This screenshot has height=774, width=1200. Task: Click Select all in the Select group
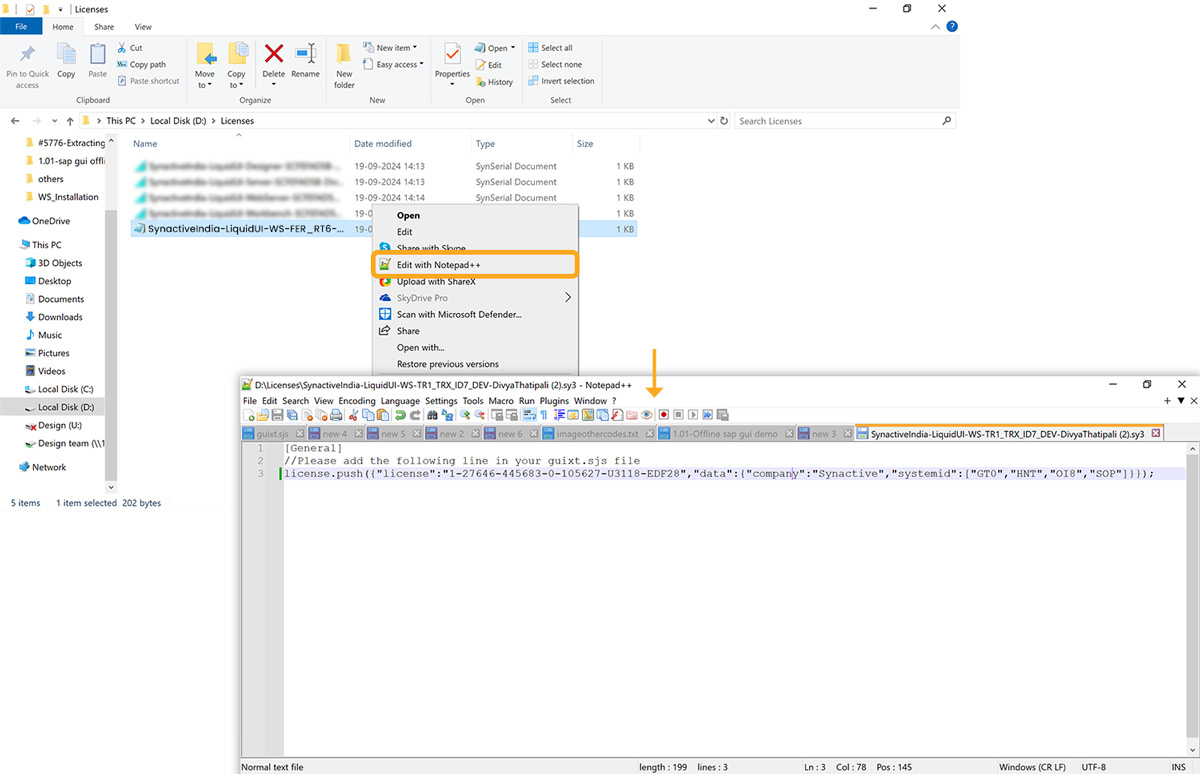[550, 48]
